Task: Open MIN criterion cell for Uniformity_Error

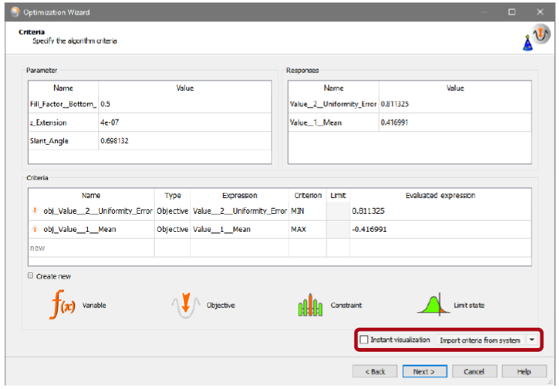Action: 307,211
